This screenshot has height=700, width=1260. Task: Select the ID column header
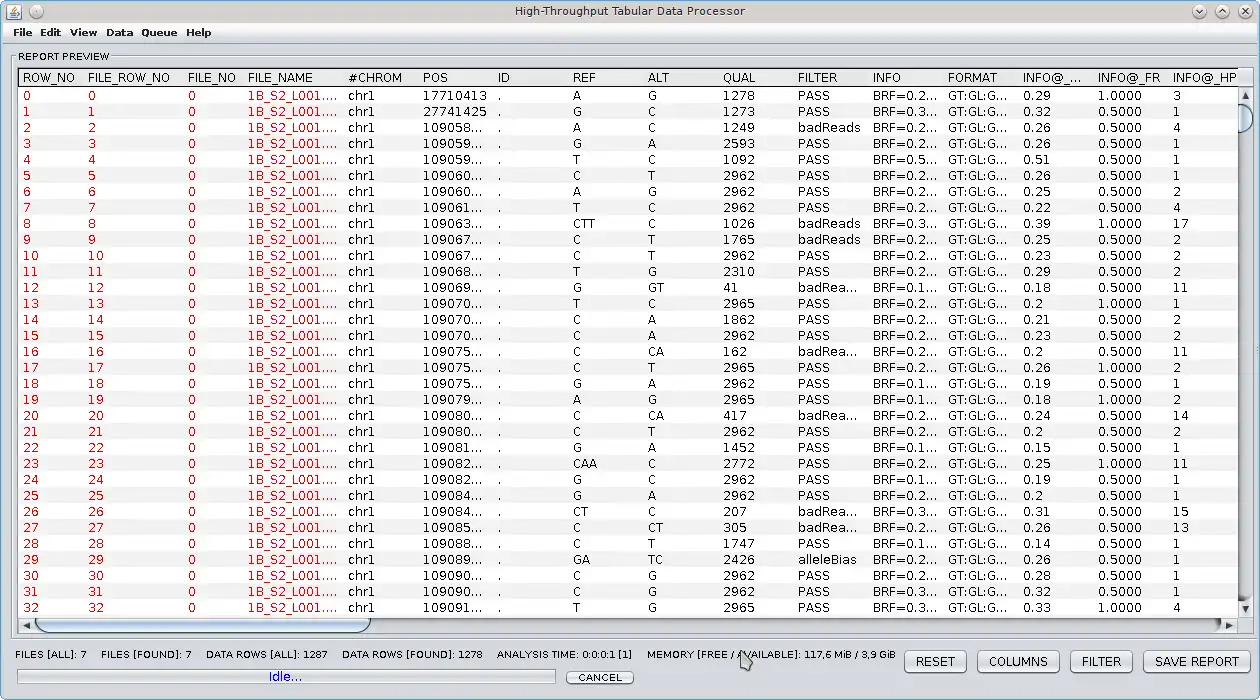(x=530, y=78)
